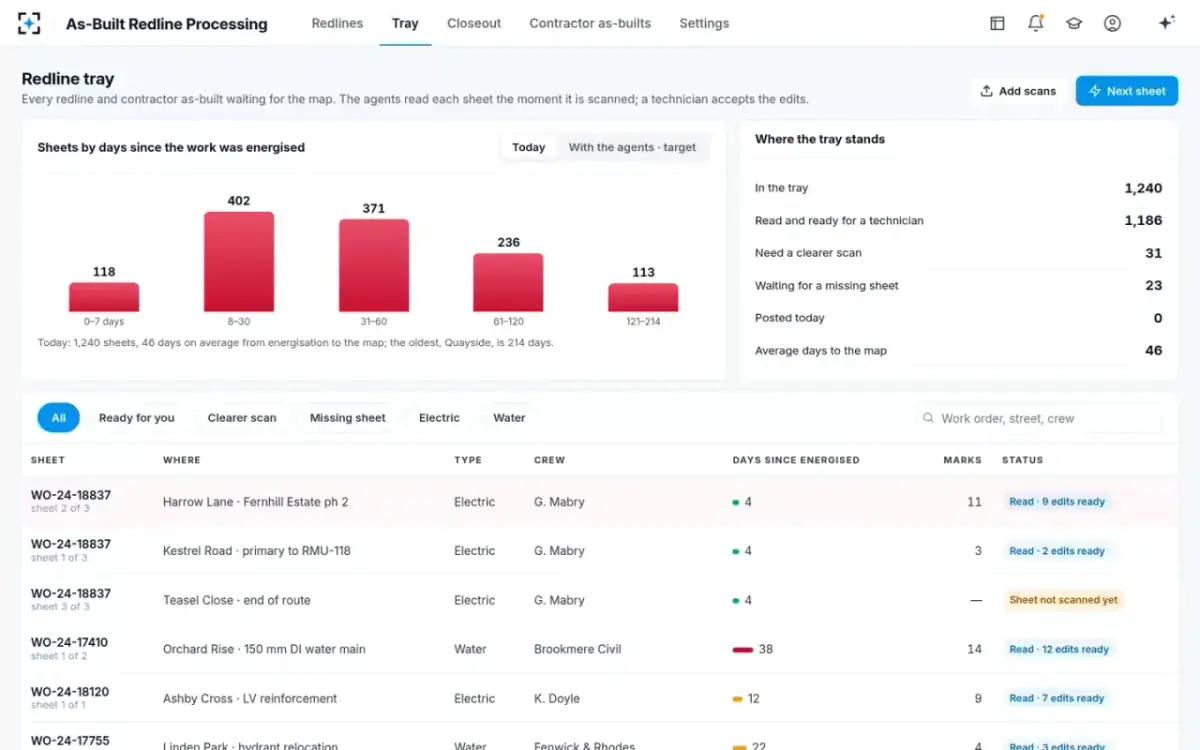Select the 8–30 days bar showing 402
This screenshot has width=1200, height=750.
(239, 262)
